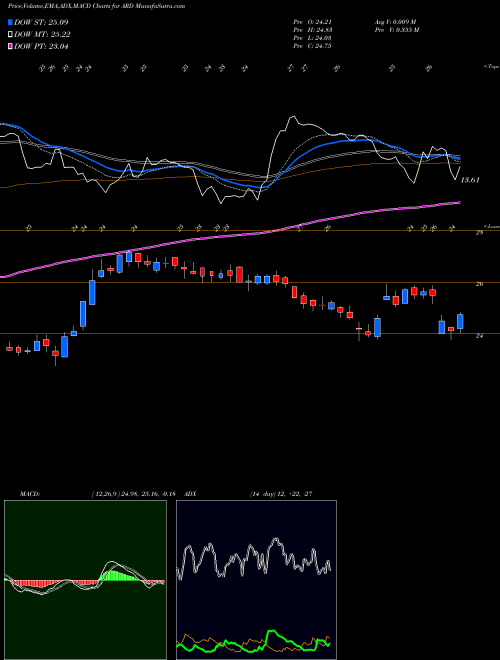This screenshot has width=500, height=660.
Task: Click the 26 price axis label
Action: tap(479, 284)
